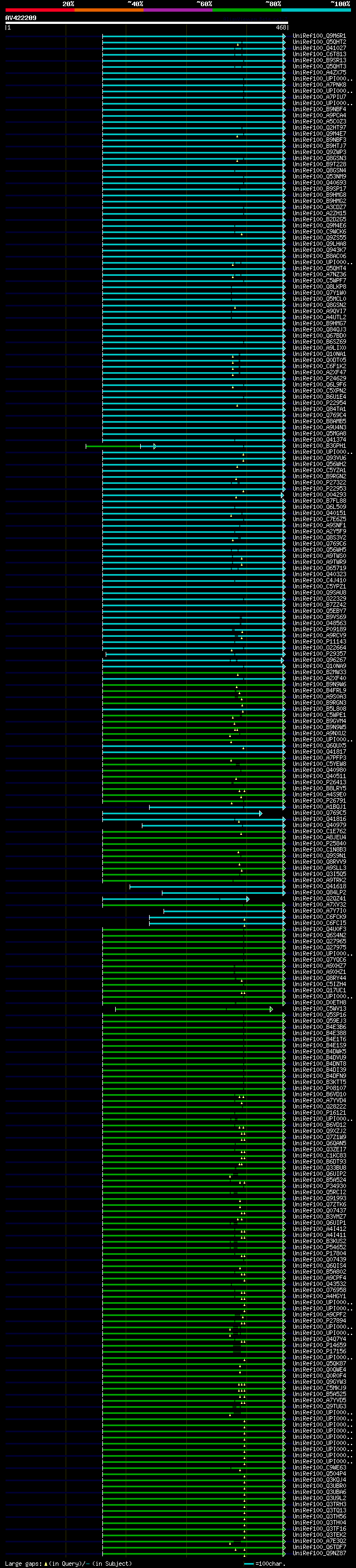This screenshot has height=1568, width=356.
Task: Click the short cyan bar for Q2QZ41
Action: (175, 898)
